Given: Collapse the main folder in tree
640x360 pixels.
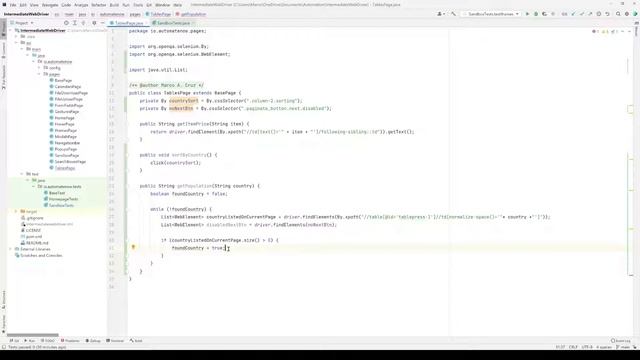Looking at the screenshot, I should click(22, 49).
